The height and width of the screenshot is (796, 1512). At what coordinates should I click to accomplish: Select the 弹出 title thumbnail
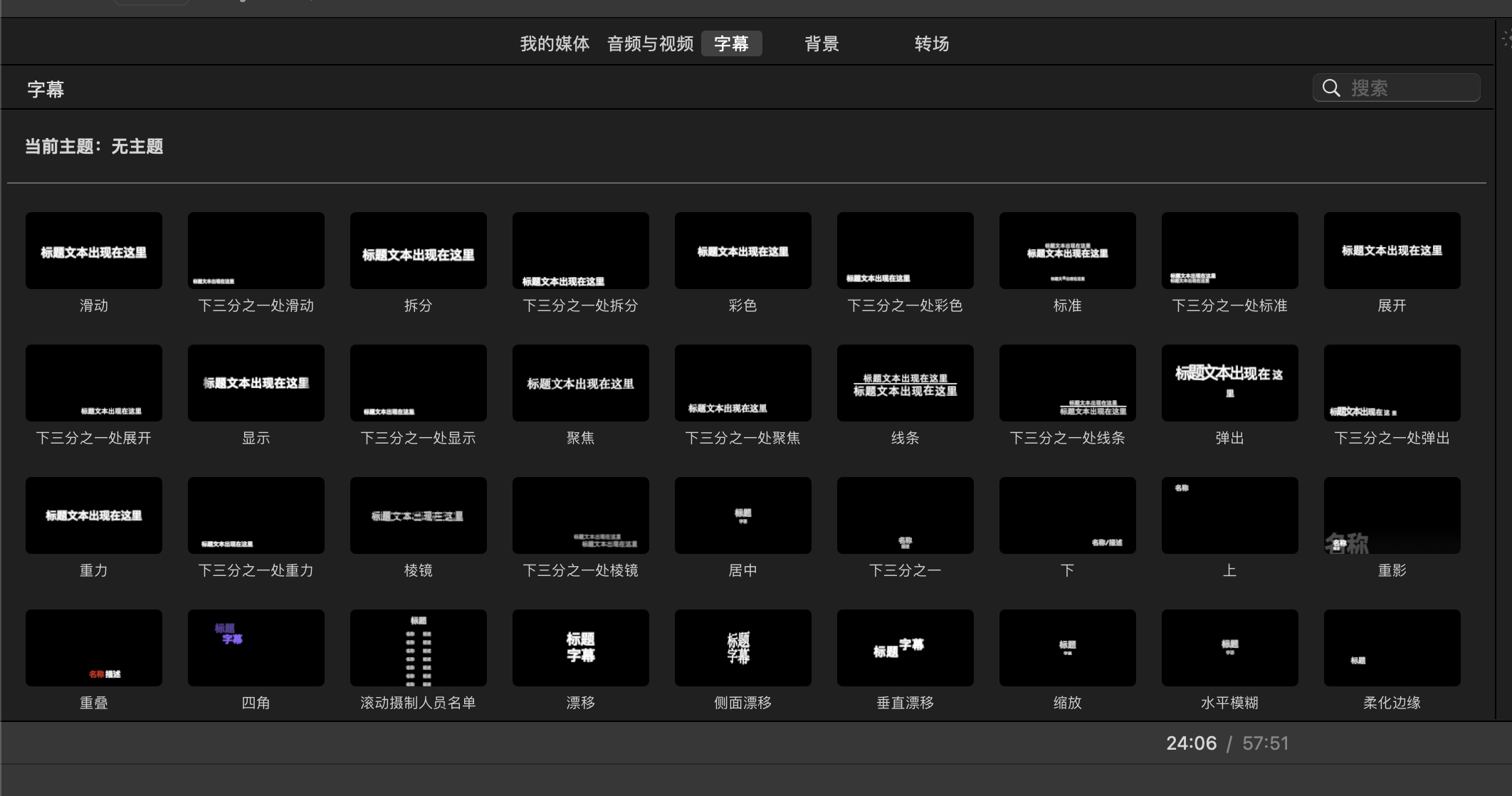(1229, 383)
